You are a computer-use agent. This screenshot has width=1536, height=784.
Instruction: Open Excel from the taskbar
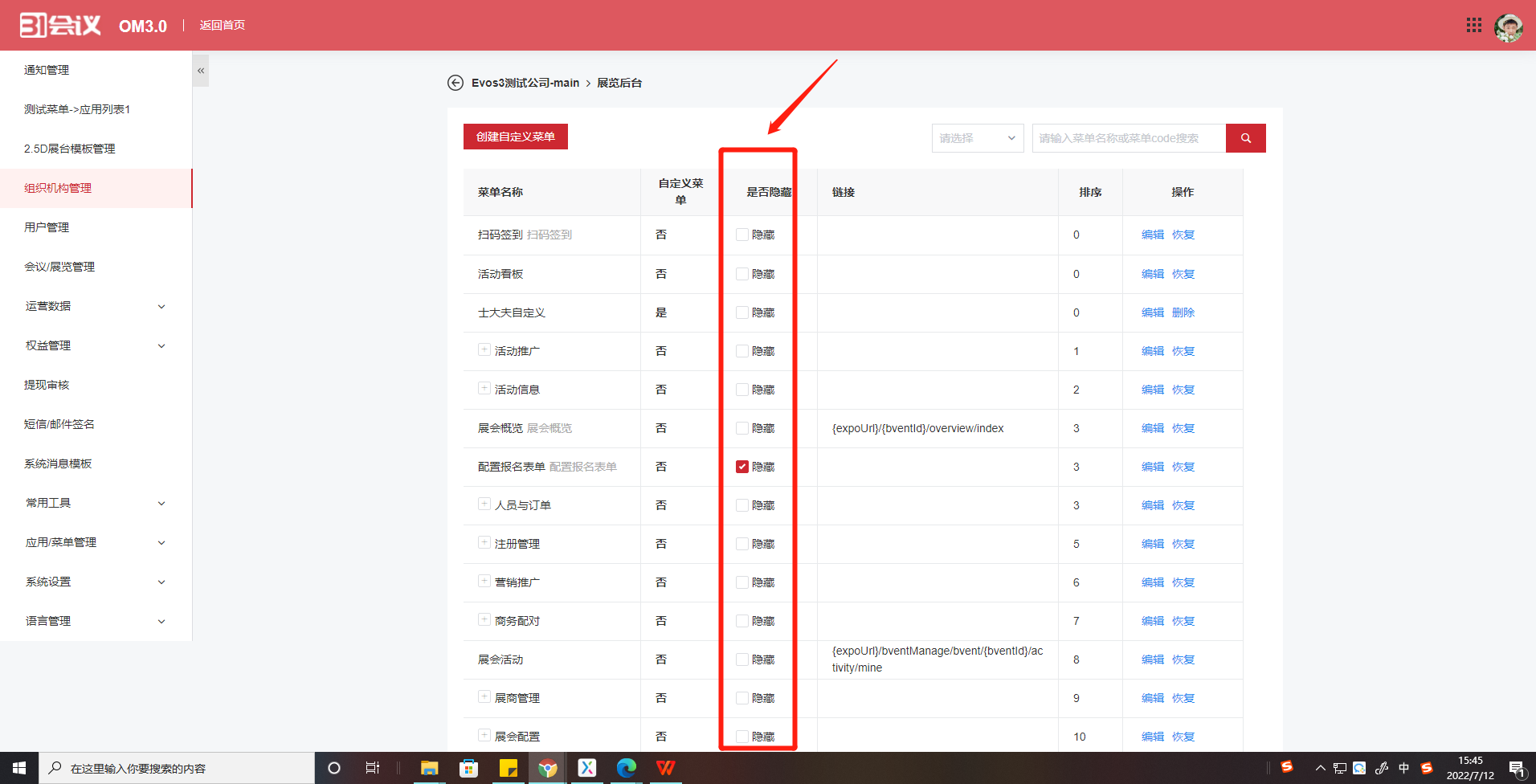[587, 768]
